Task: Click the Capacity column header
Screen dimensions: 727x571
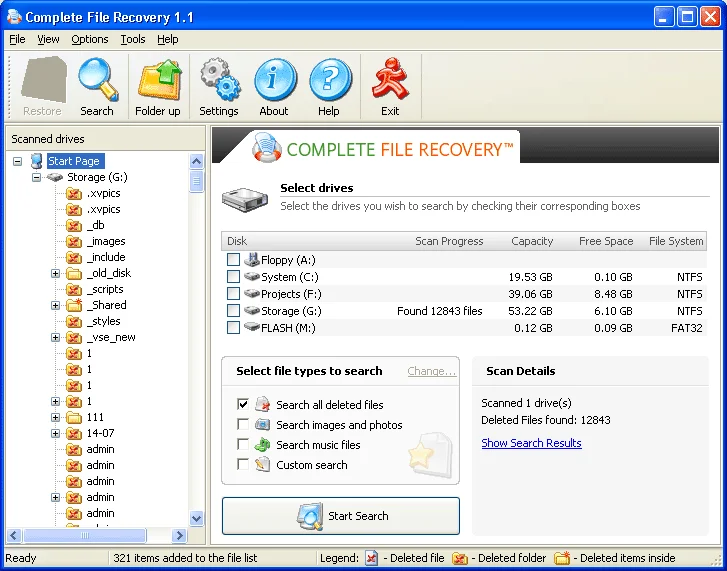Action: tap(532, 241)
